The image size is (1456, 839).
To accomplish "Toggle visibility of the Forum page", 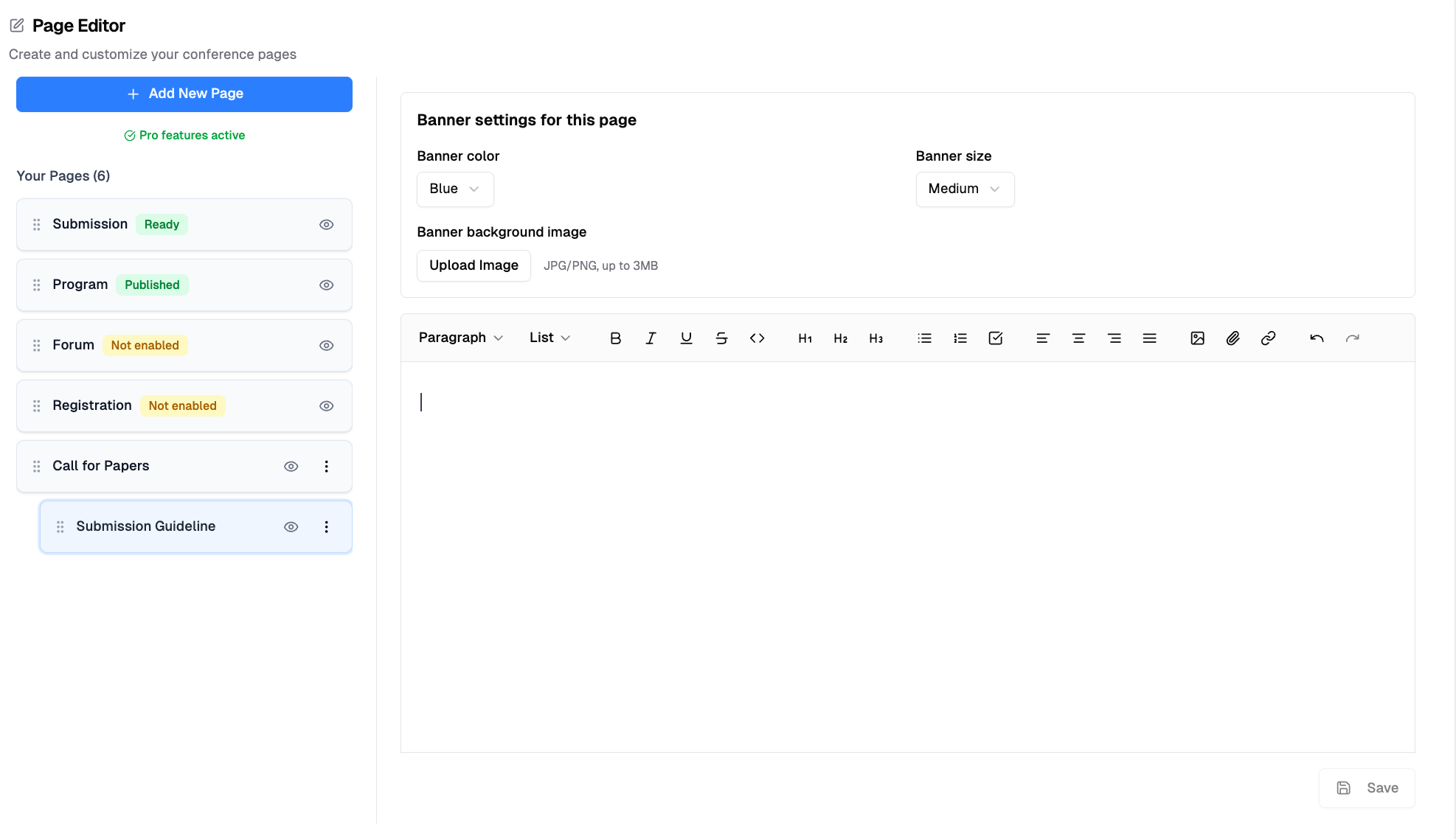I will (x=326, y=346).
